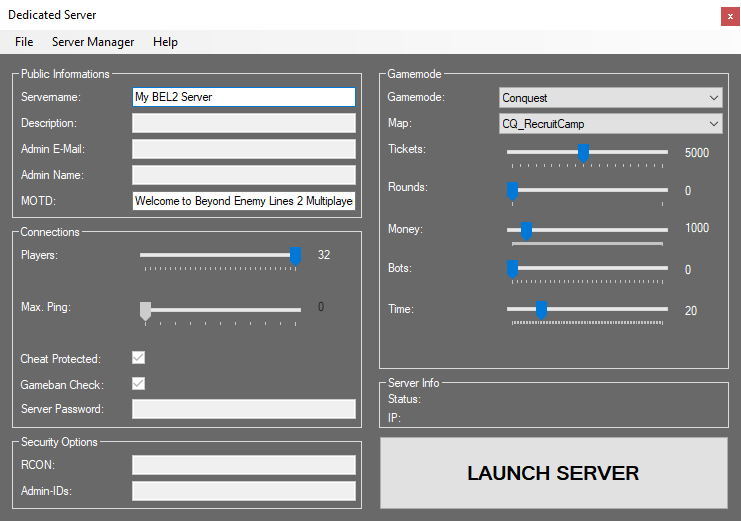This screenshot has width=741, height=521.
Task: Click the Max. Ping slider handle
Action: [x=145, y=311]
